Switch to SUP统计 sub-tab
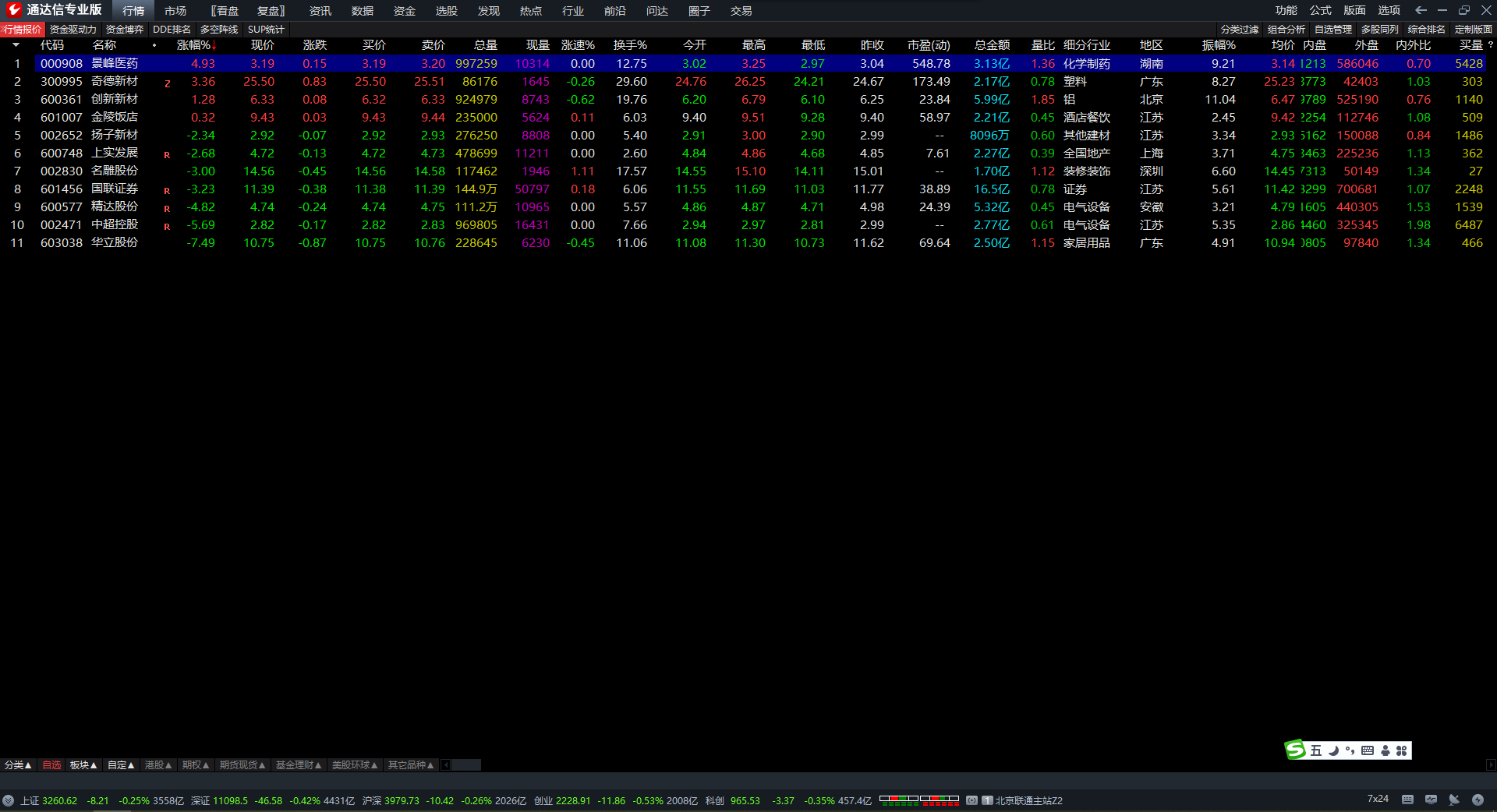This screenshot has width=1497, height=812. [x=266, y=30]
